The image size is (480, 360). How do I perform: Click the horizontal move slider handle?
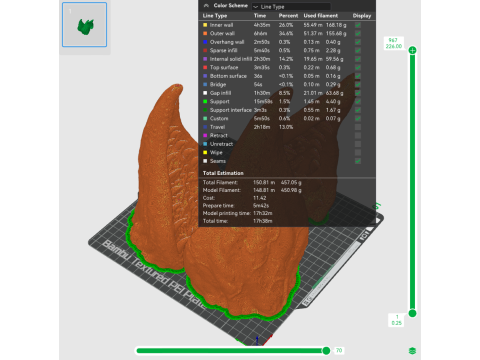tap(326, 350)
